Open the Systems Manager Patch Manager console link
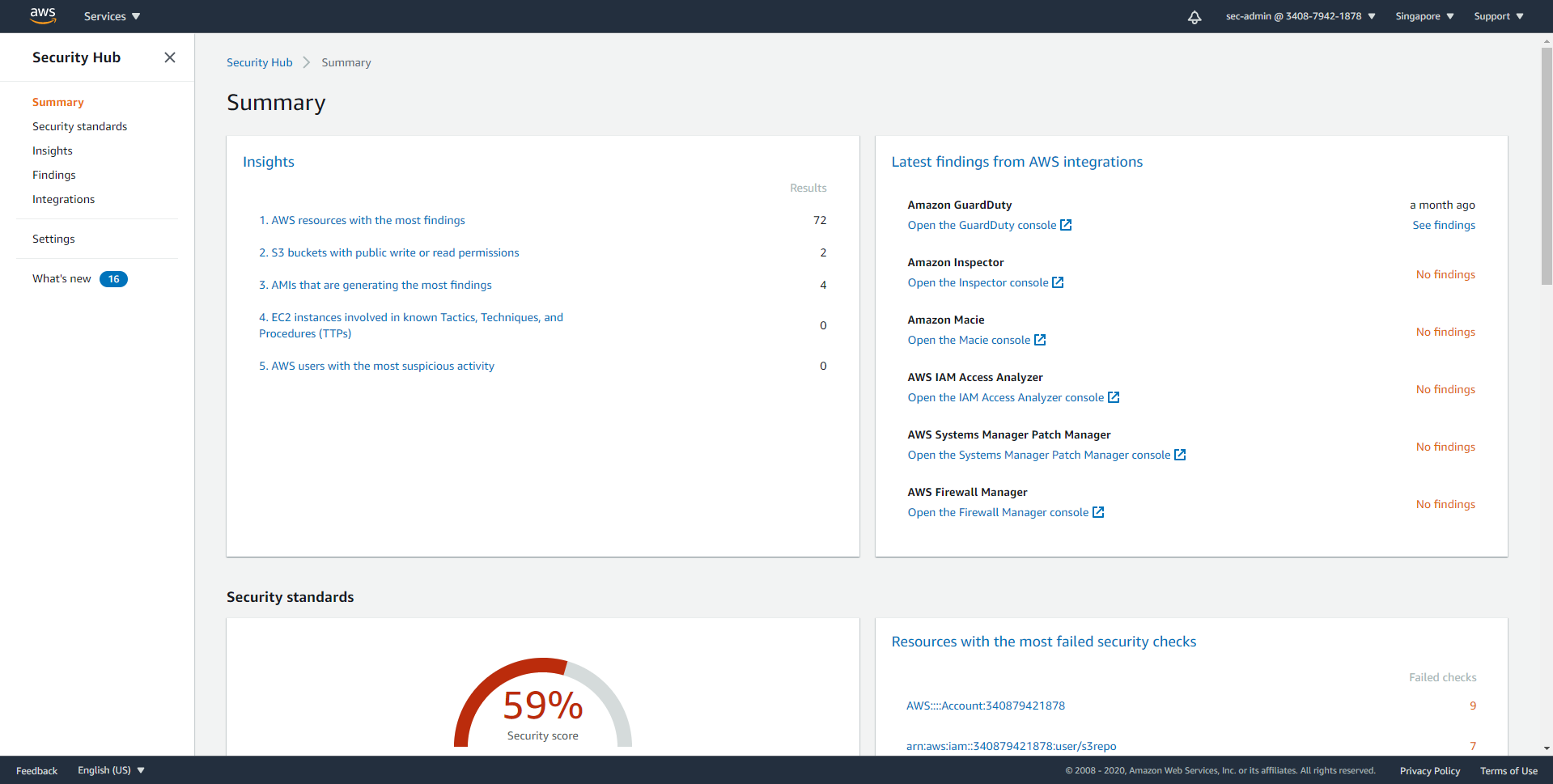 click(1039, 455)
